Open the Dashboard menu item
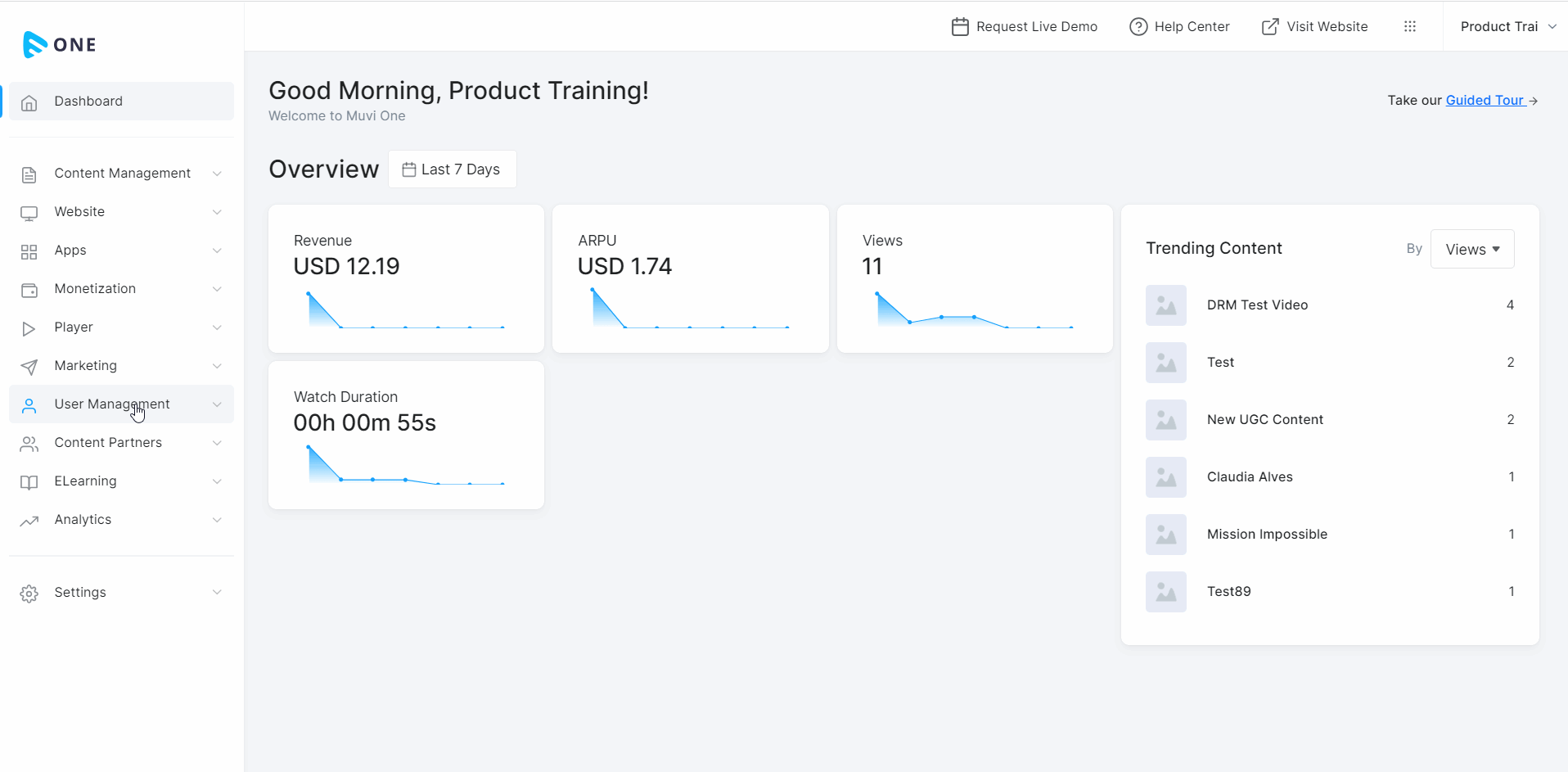This screenshot has height=772, width=1568. pos(121,101)
